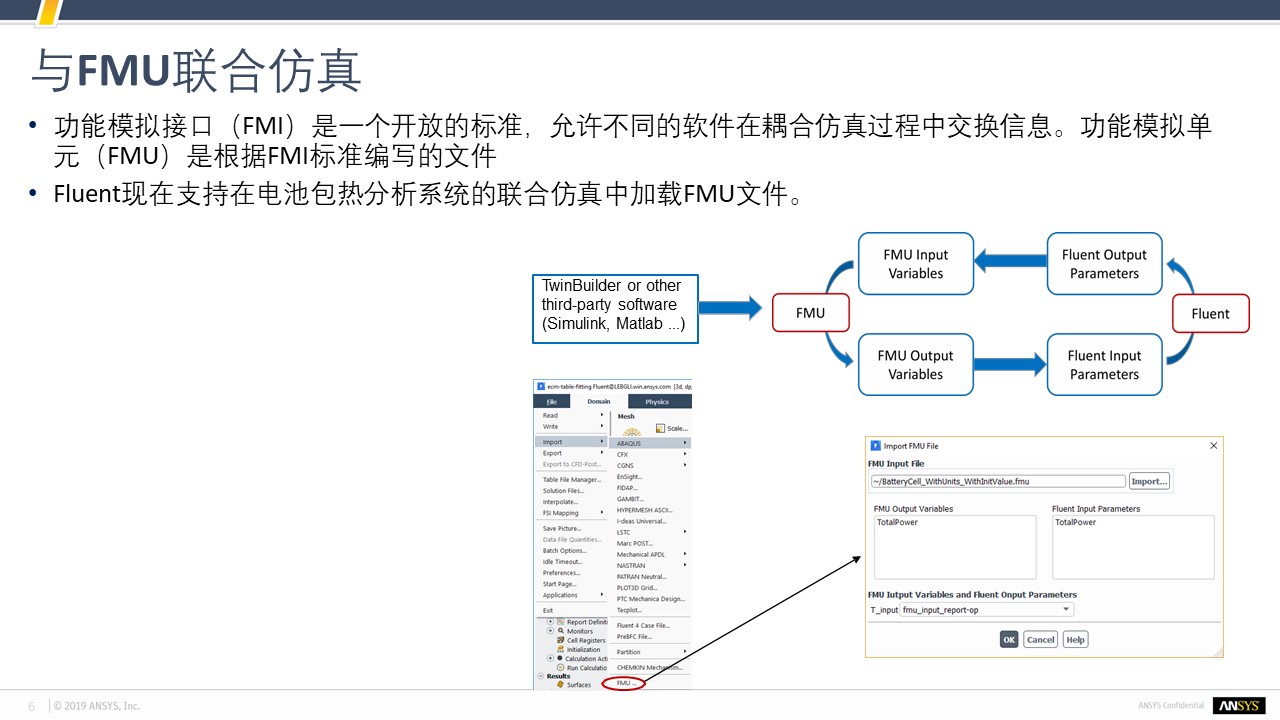The height and width of the screenshot is (720, 1280).
Task: Expand the Calculation Activities tree node
Action: point(550,659)
